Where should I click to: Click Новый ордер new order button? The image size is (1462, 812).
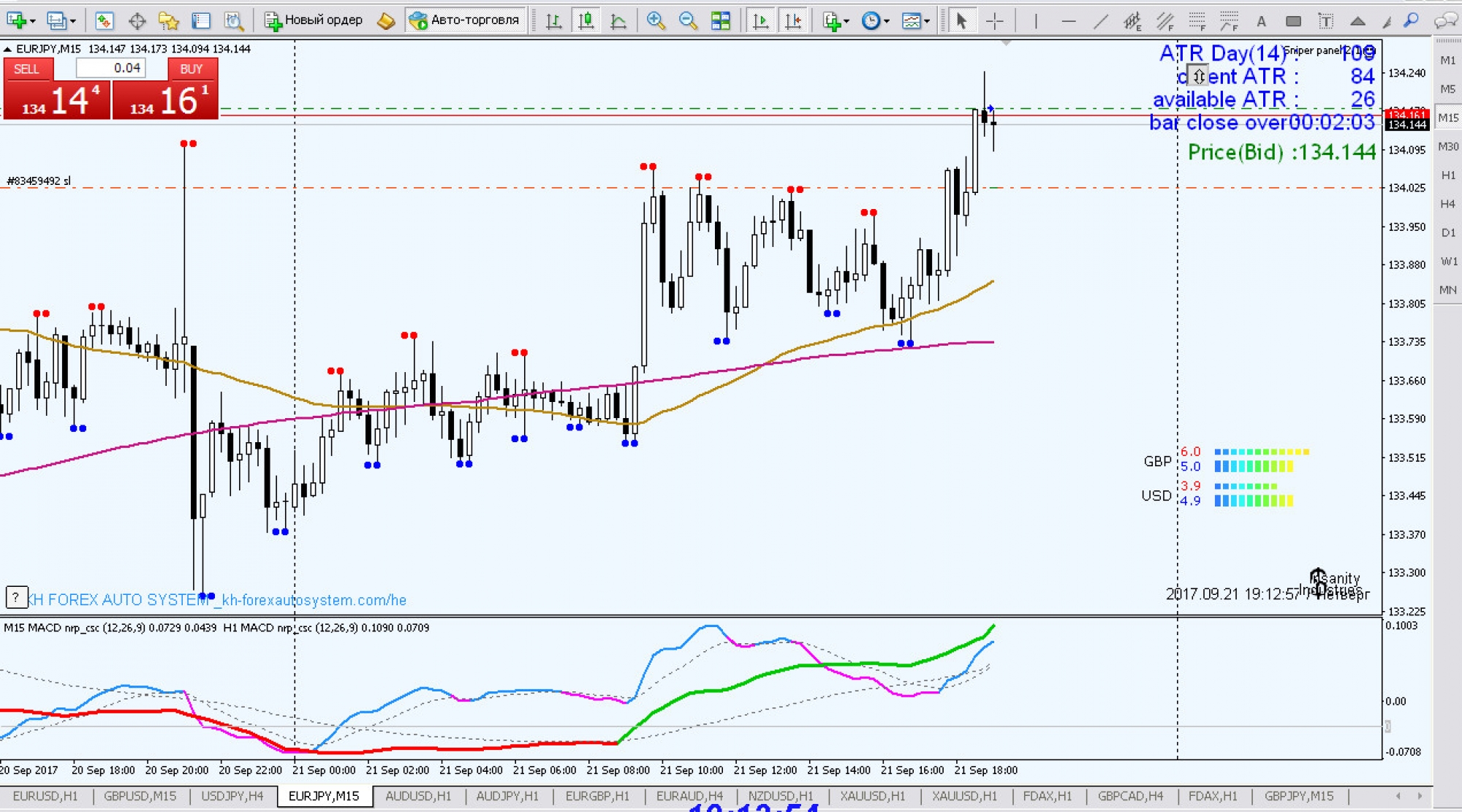[314, 20]
